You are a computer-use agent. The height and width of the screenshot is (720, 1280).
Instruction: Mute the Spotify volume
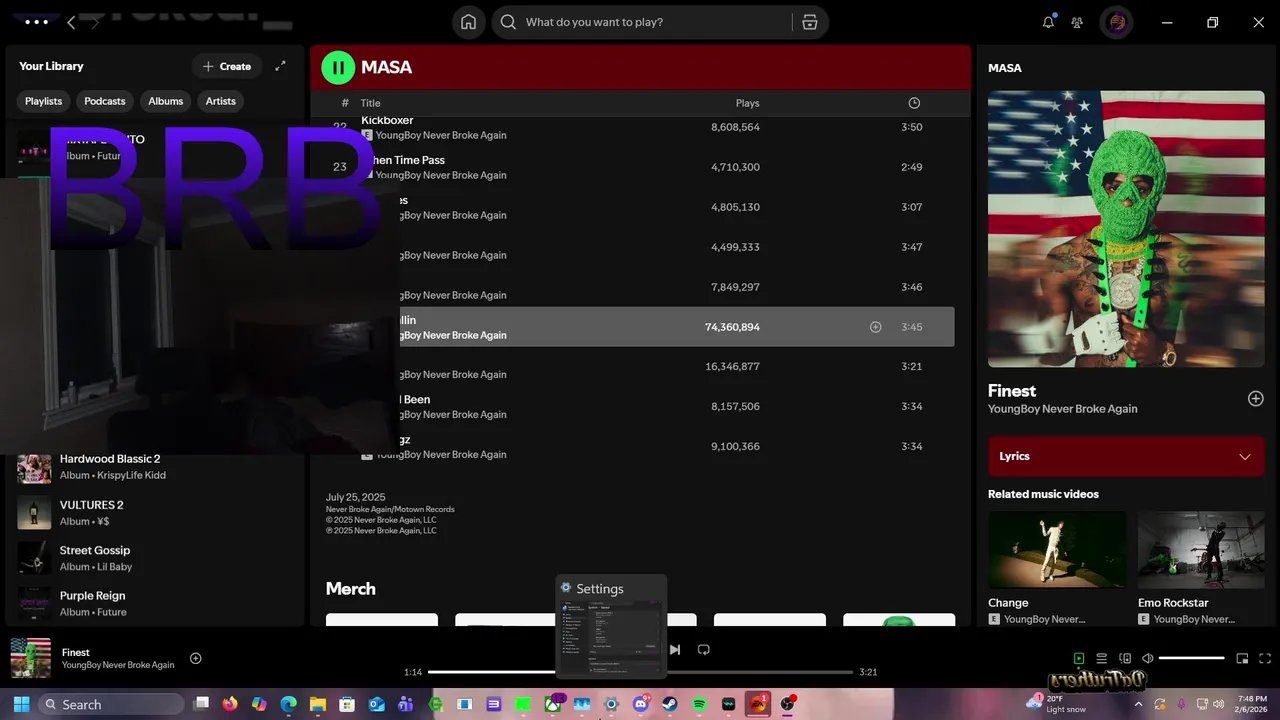[x=1148, y=658]
